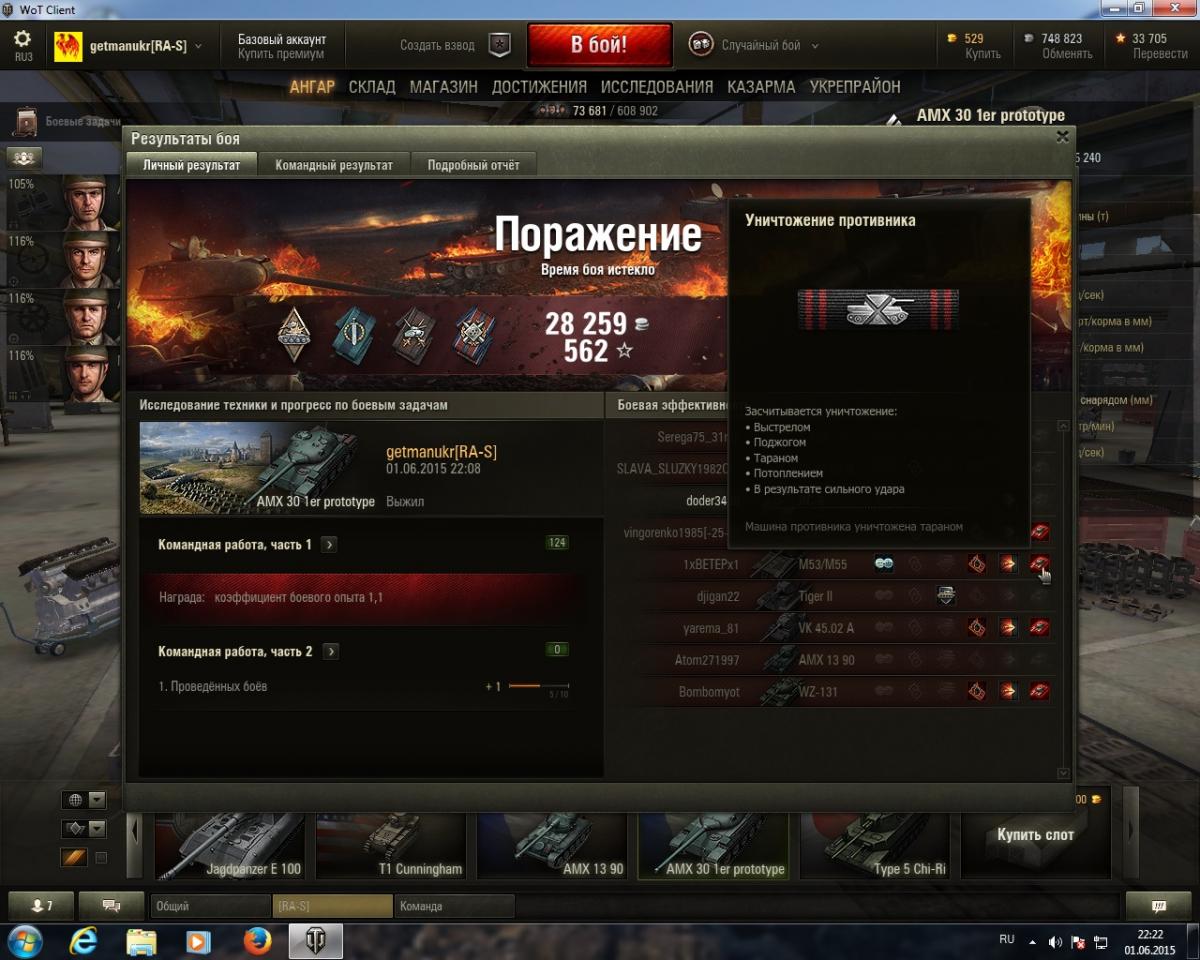Click Купить under gold balance
The image size is (1200, 960).
click(982, 54)
